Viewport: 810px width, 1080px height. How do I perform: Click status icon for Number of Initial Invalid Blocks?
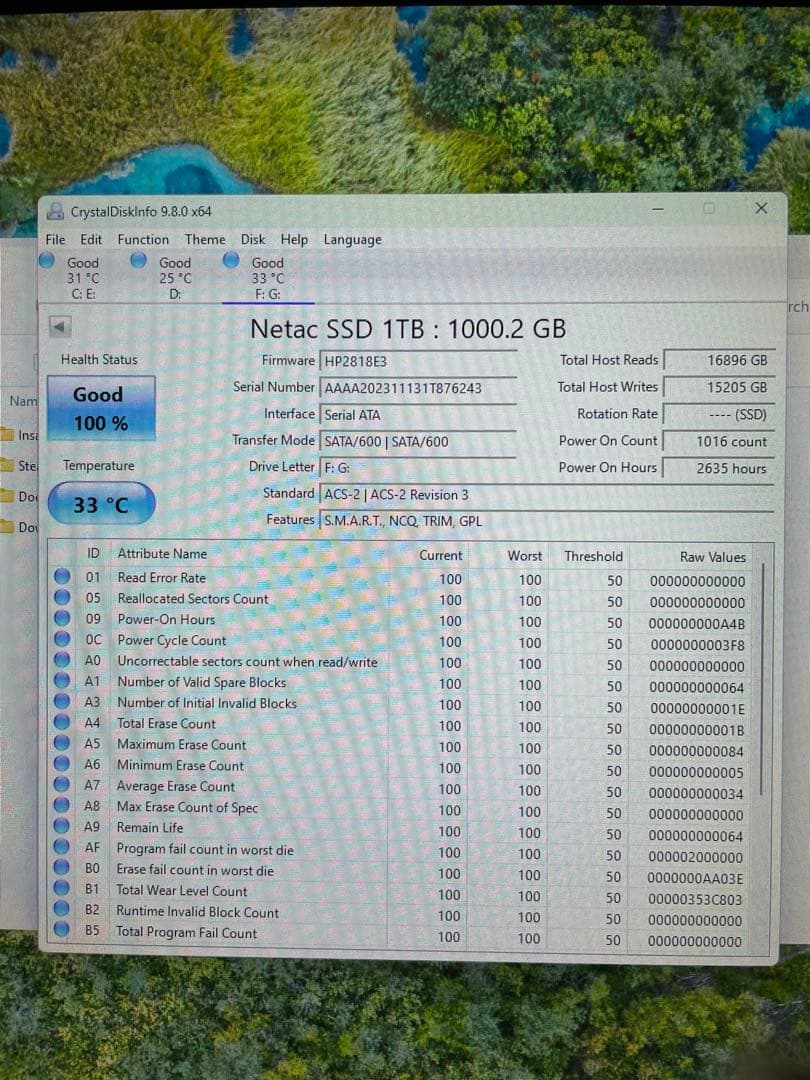pyautogui.click(x=62, y=700)
